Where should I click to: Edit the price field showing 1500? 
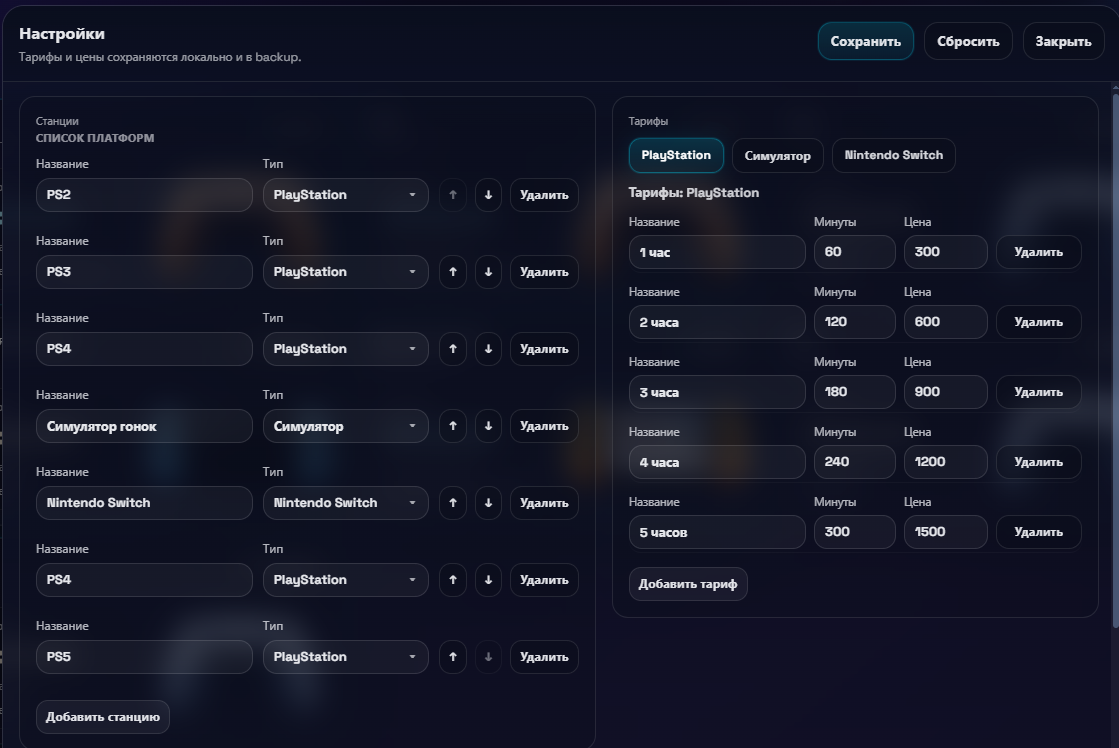pyautogui.click(x=946, y=532)
